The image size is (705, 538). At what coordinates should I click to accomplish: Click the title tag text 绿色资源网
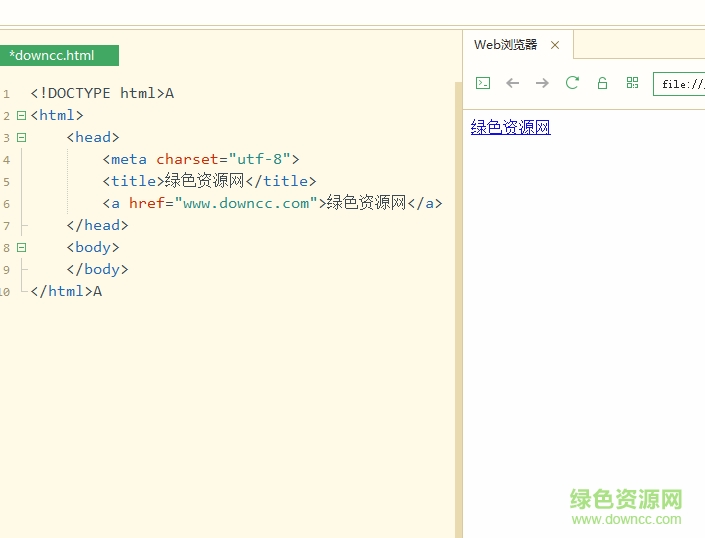click(x=204, y=181)
